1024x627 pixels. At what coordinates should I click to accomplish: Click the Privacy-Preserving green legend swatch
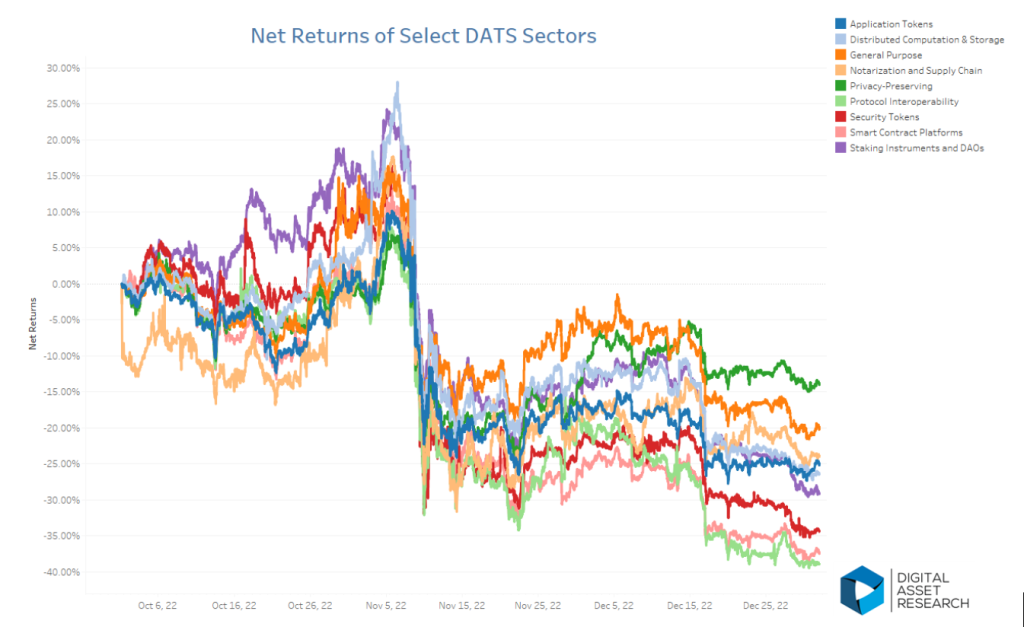(x=840, y=86)
